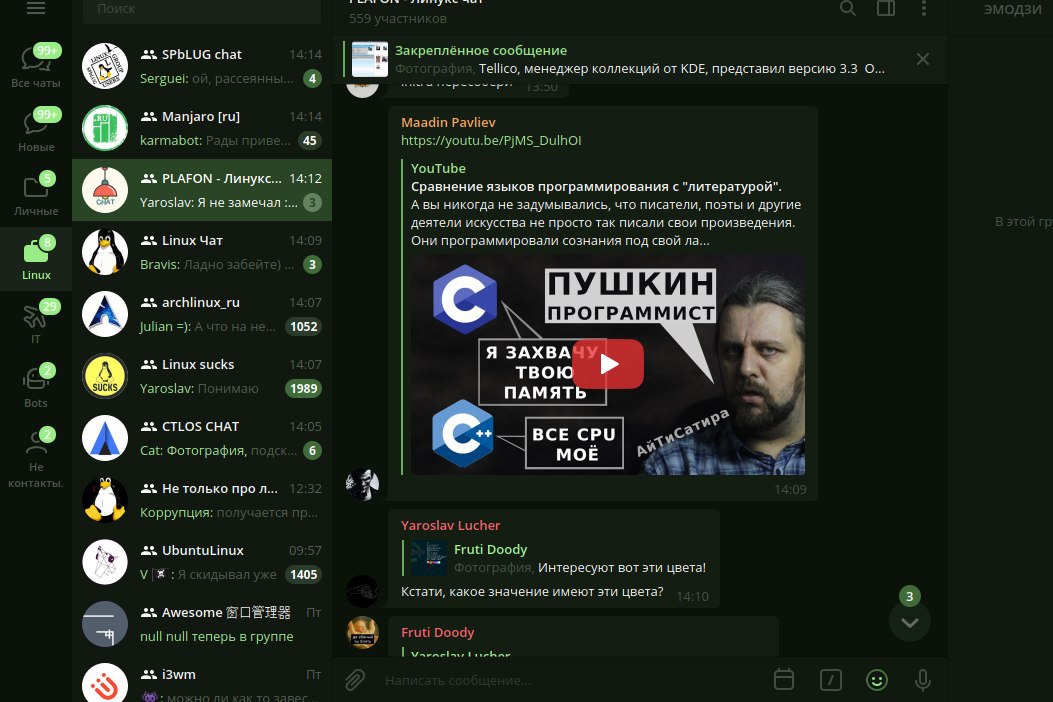The image size is (1053, 702).
Task: Click the search field 'Поиск'
Action: (201, 9)
